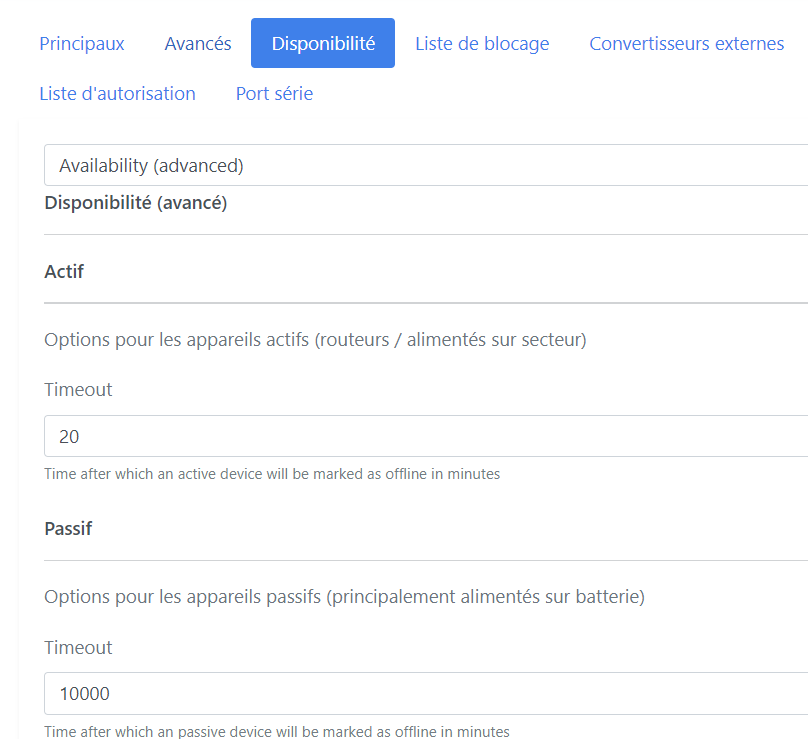Open the Port série tab
The height and width of the screenshot is (739, 808).
click(274, 93)
